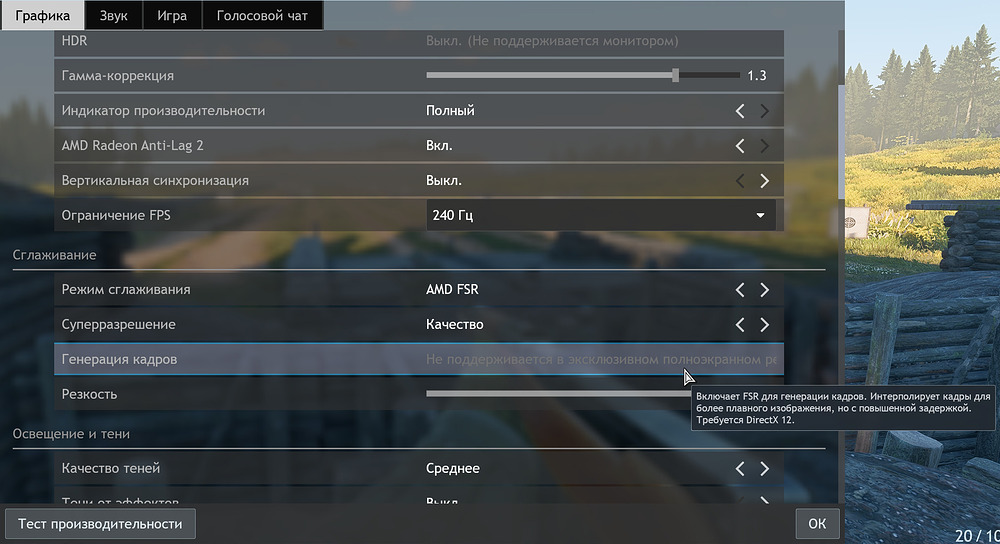
Task: Click next arrow for Индикатор производительности
Action: tap(764, 111)
